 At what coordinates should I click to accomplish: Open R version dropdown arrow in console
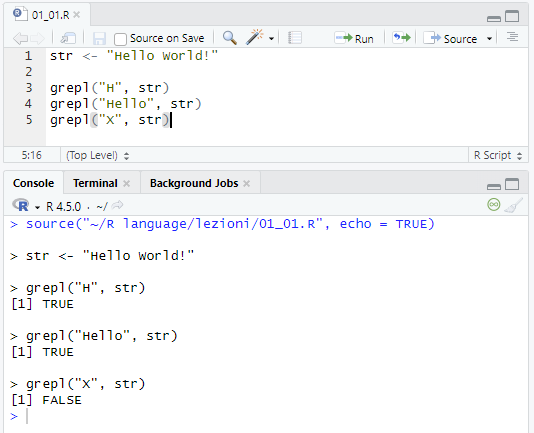pos(37,207)
